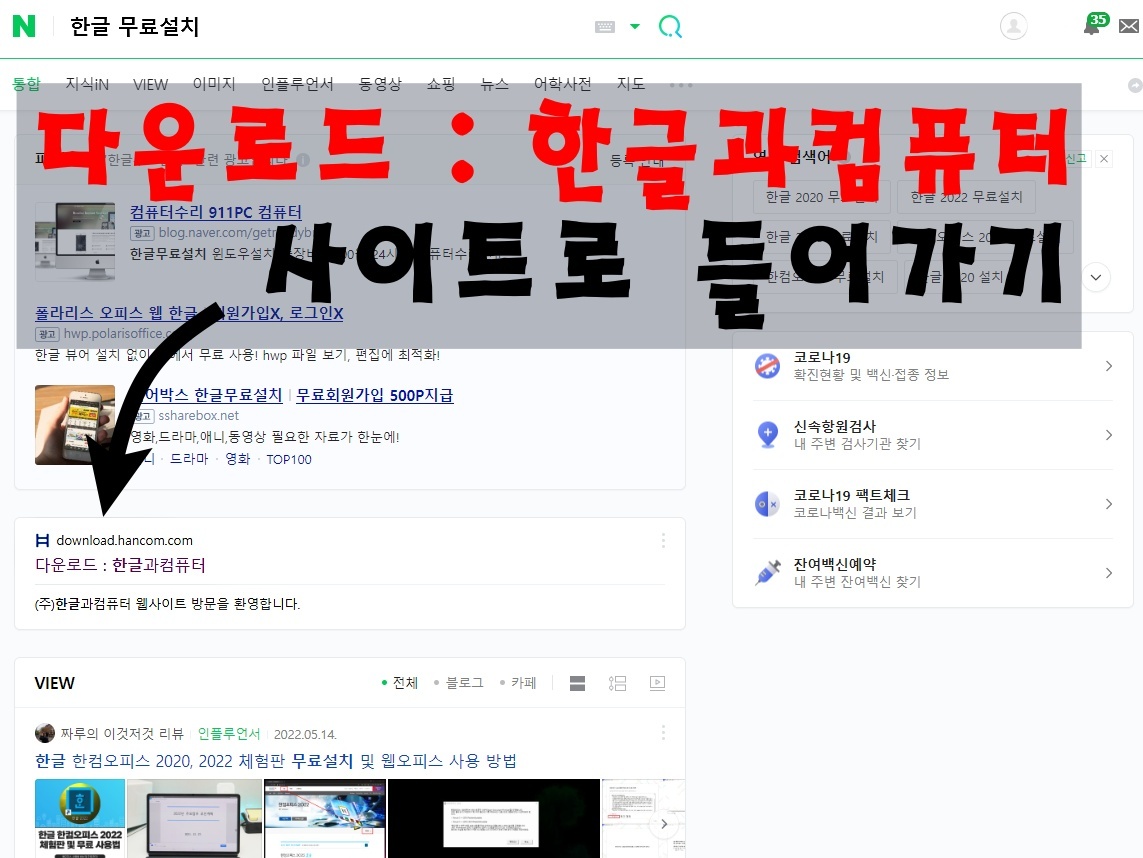
Task: Click chevron beside 코로나19 row
Action: [x=1108, y=366]
